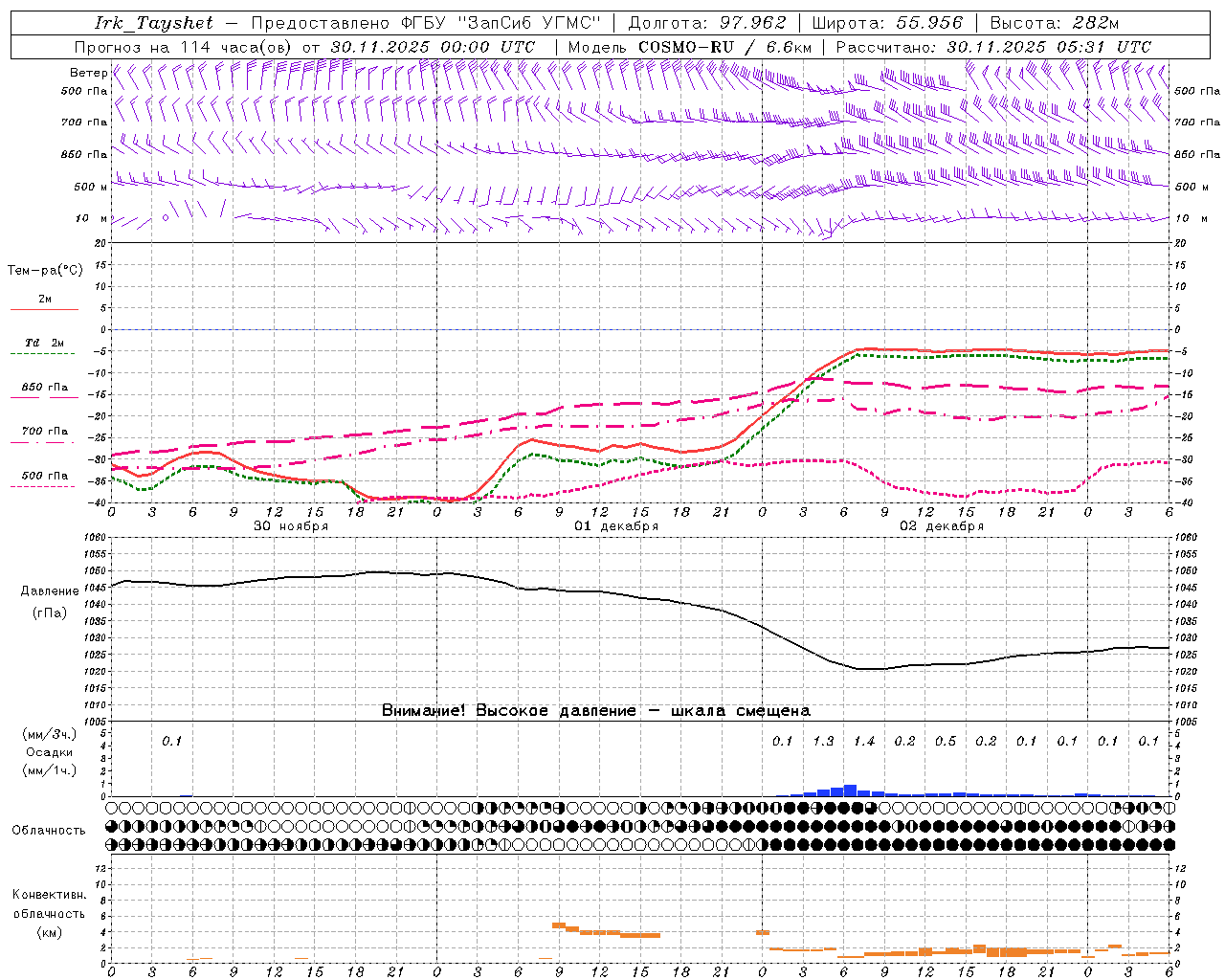
Task: Click the Модель COSMO-RU / 6.6км label
Action: (x=689, y=47)
